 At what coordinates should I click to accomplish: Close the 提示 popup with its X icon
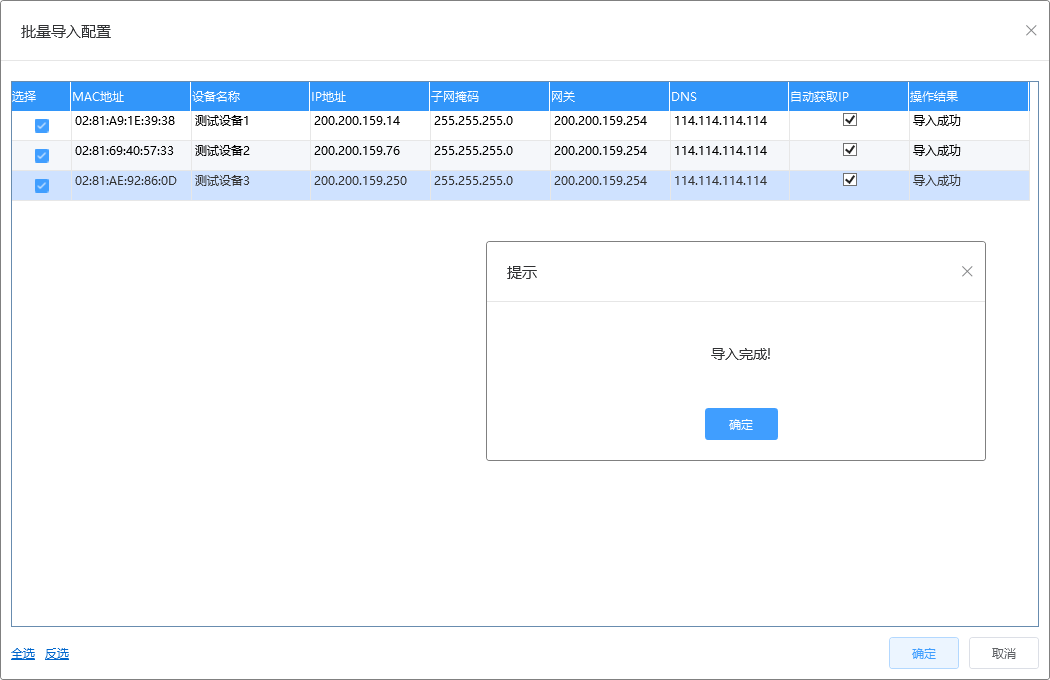click(967, 271)
